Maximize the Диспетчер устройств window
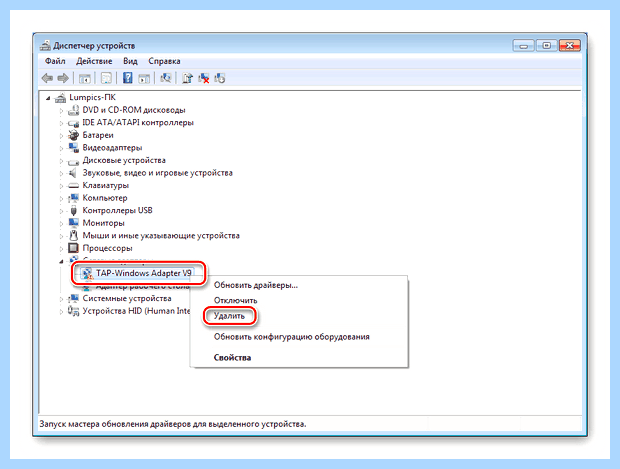 [546, 46]
